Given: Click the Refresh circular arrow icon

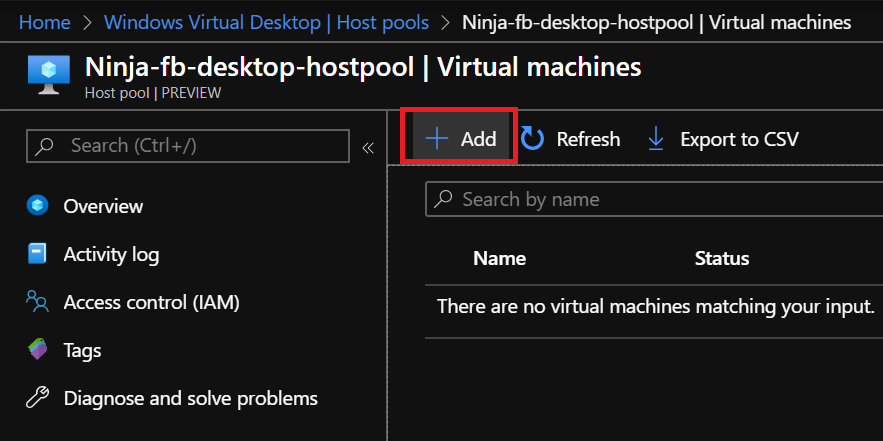Looking at the screenshot, I should tap(532, 139).
